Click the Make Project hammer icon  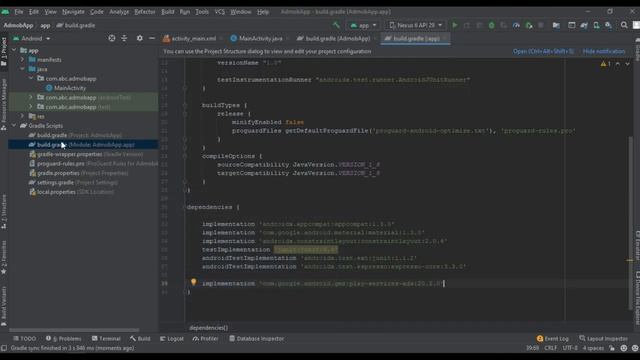point(336,25)
